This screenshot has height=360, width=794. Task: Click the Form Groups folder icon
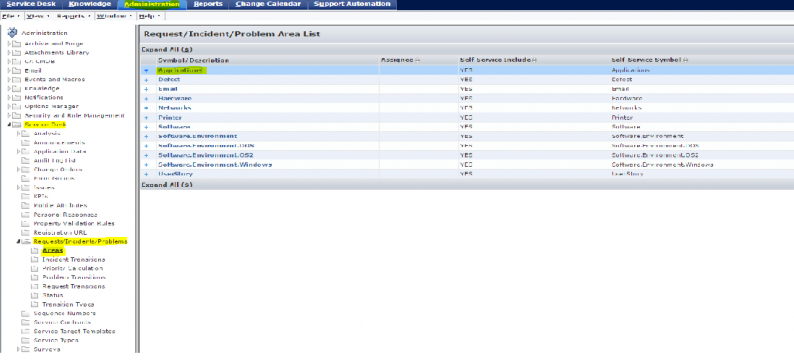click(x=26, y=178)
